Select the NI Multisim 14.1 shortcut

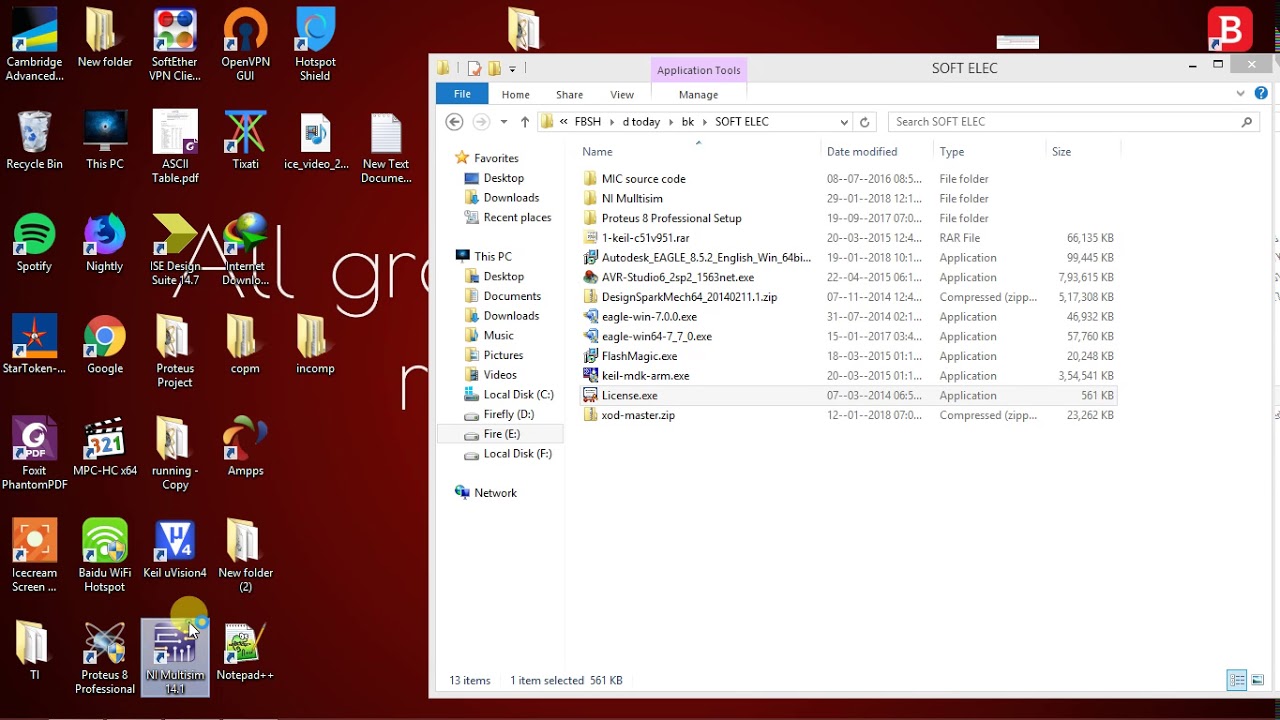175,658
